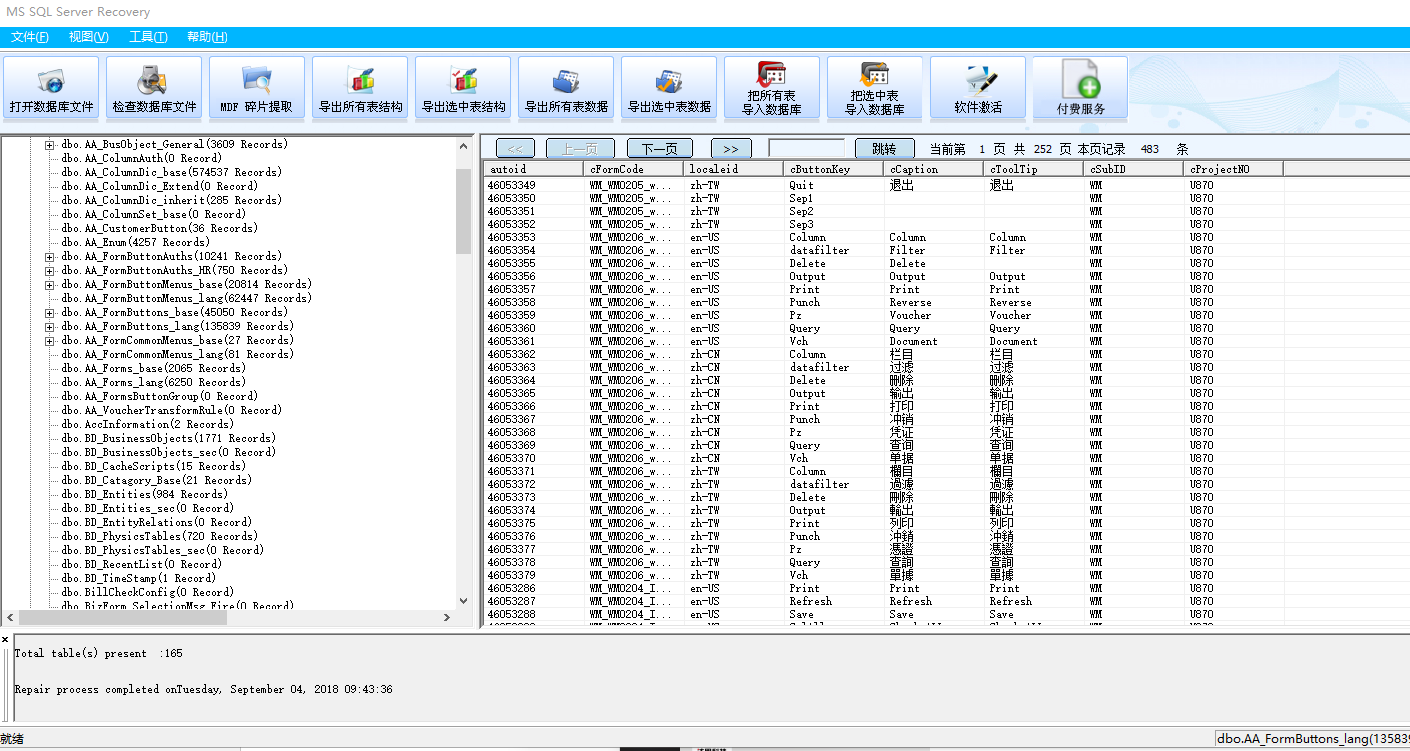This screenshot has height=751, width=1410.
Task: Expand dbo.AA_FormButtonAuths tree node
Action: (x=50, y=256)
